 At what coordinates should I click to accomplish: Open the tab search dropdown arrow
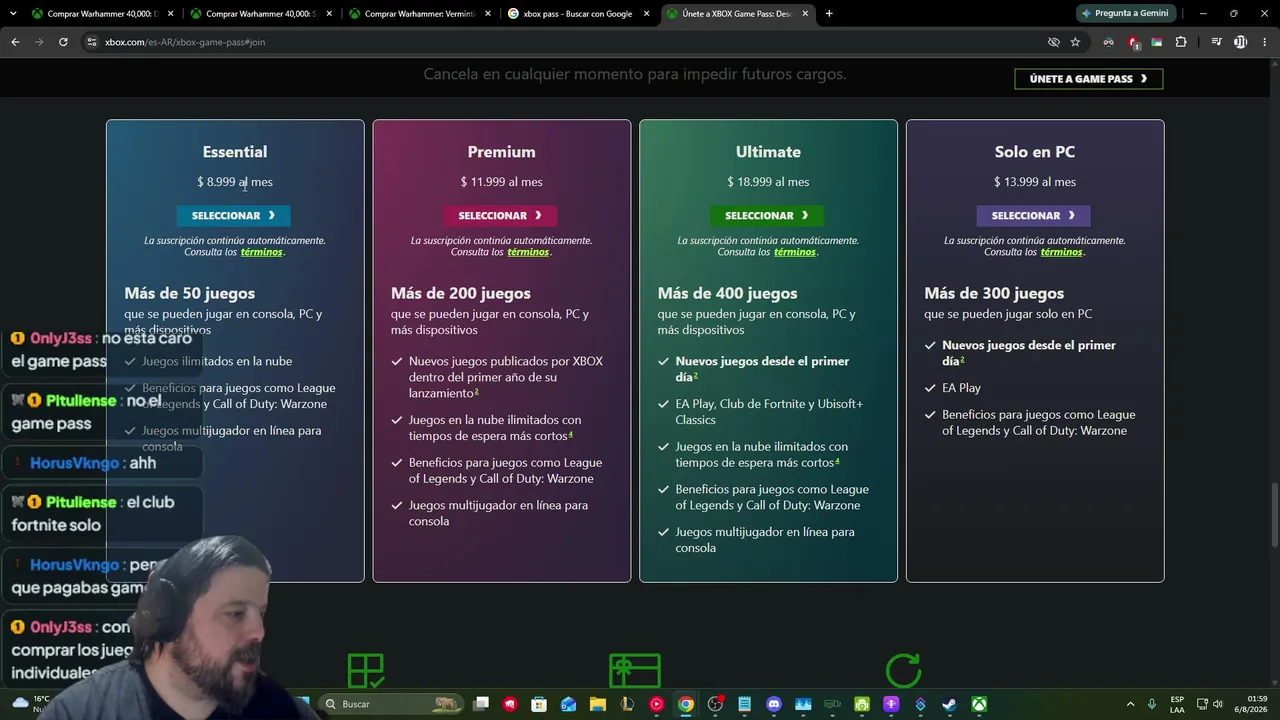coord(13,13)
